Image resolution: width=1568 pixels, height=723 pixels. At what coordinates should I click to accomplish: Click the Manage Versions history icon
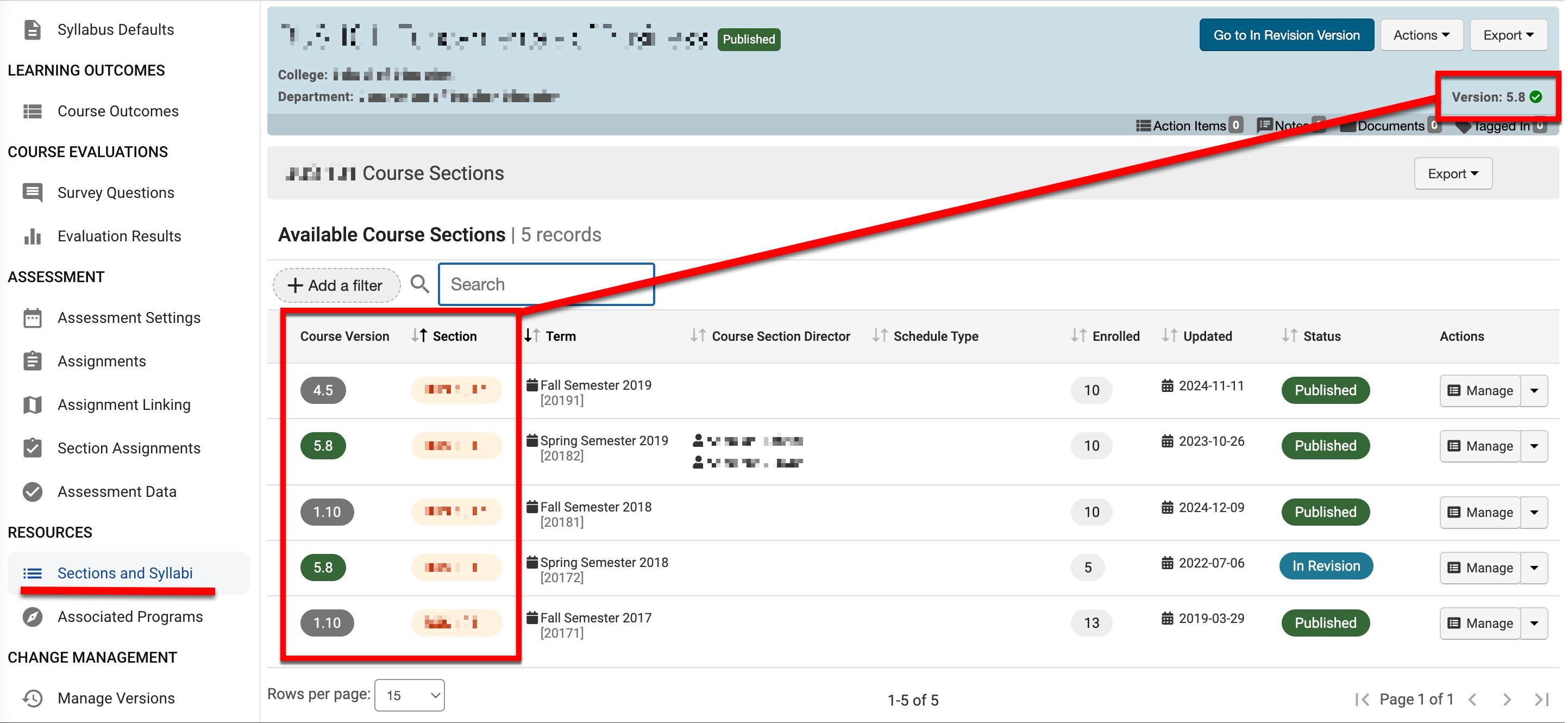tap(32, 698)
